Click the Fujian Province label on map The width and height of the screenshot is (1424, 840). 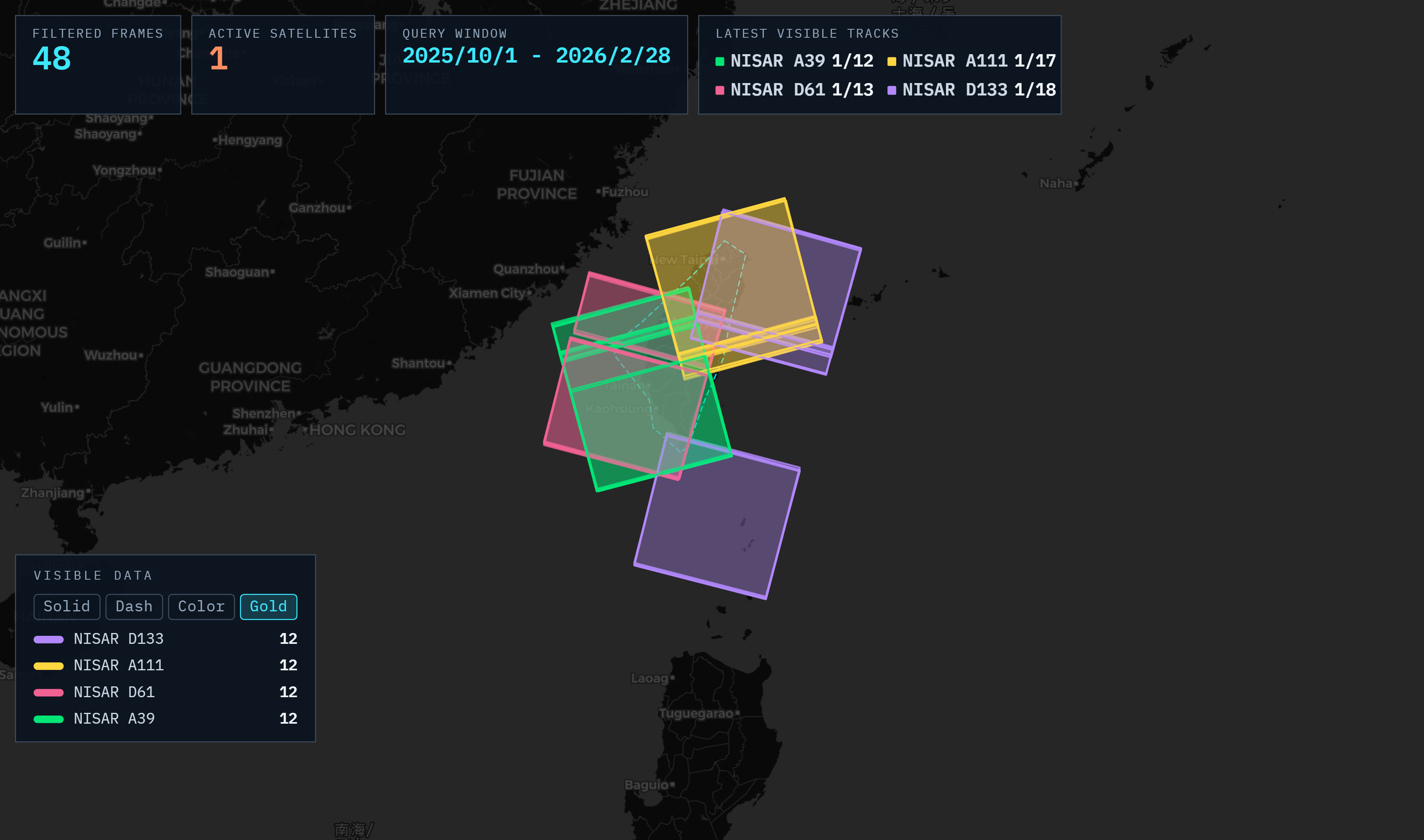pyautogui.click(x=537, y=185)
